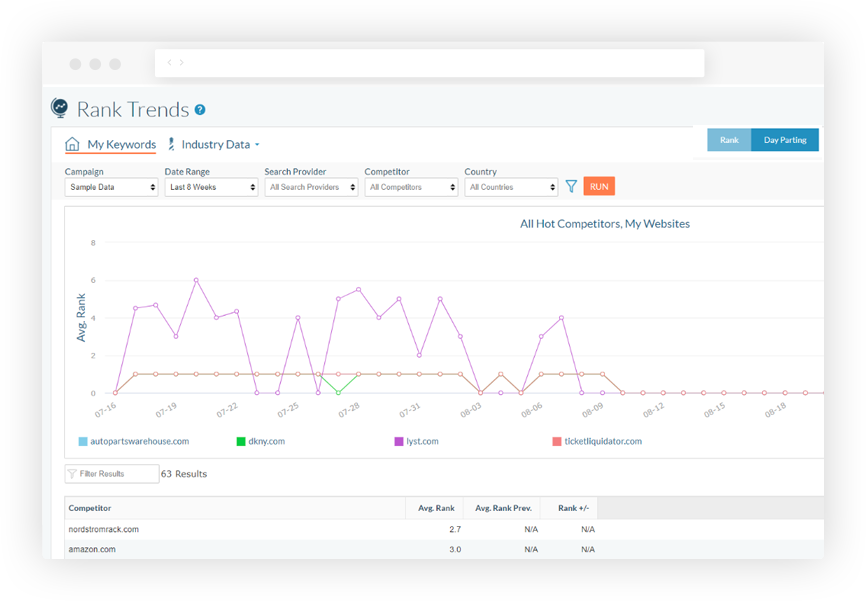The width and height of the screenshot is (866, 601).
Task: Sort by the Competitor column header
Action: [x=235, y=508]
